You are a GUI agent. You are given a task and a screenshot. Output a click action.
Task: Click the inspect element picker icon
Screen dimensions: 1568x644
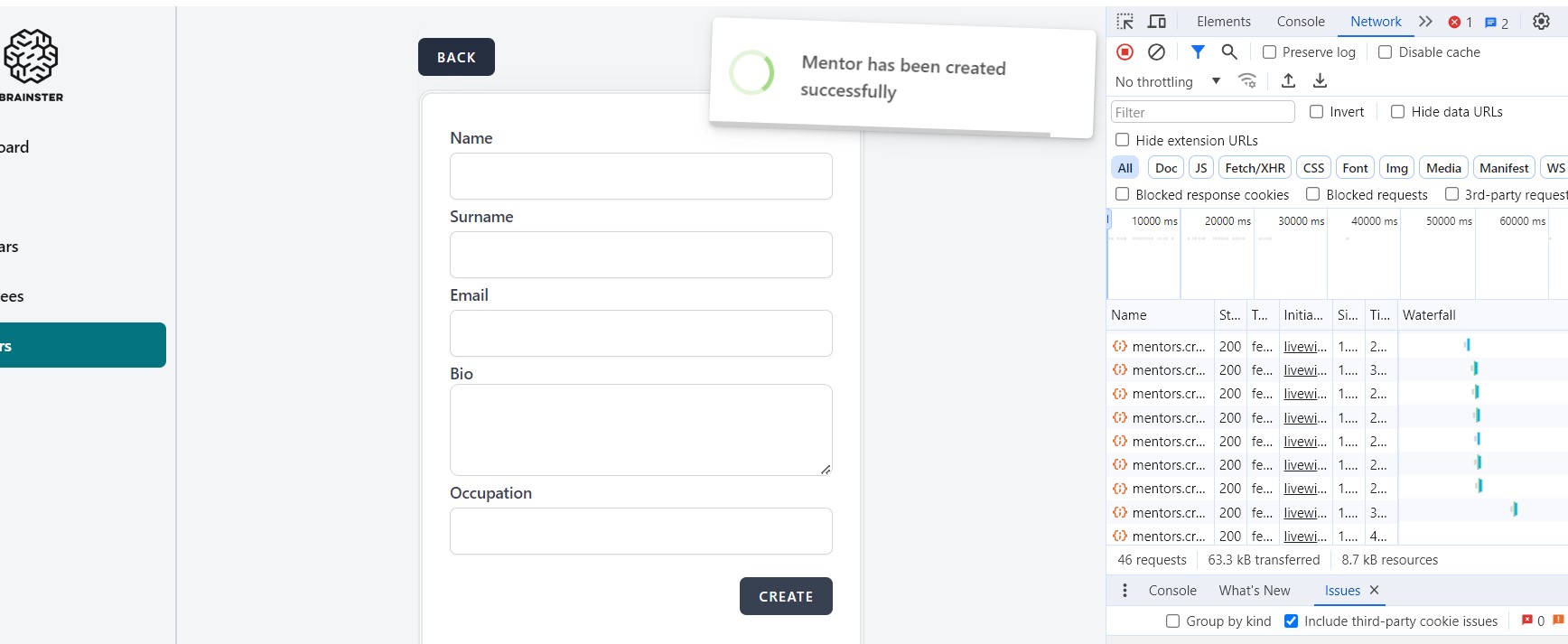point(1125,22)
